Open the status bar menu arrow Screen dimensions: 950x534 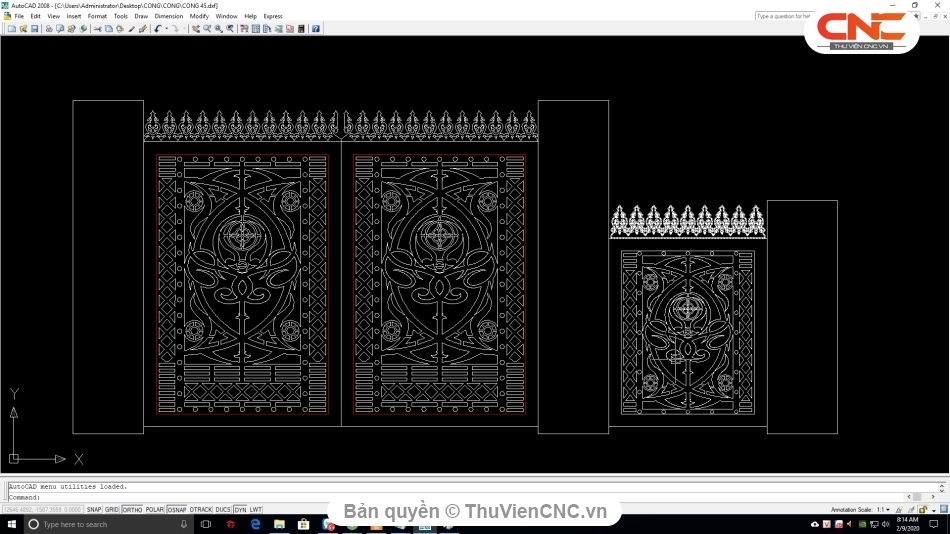tap(932, 510)
